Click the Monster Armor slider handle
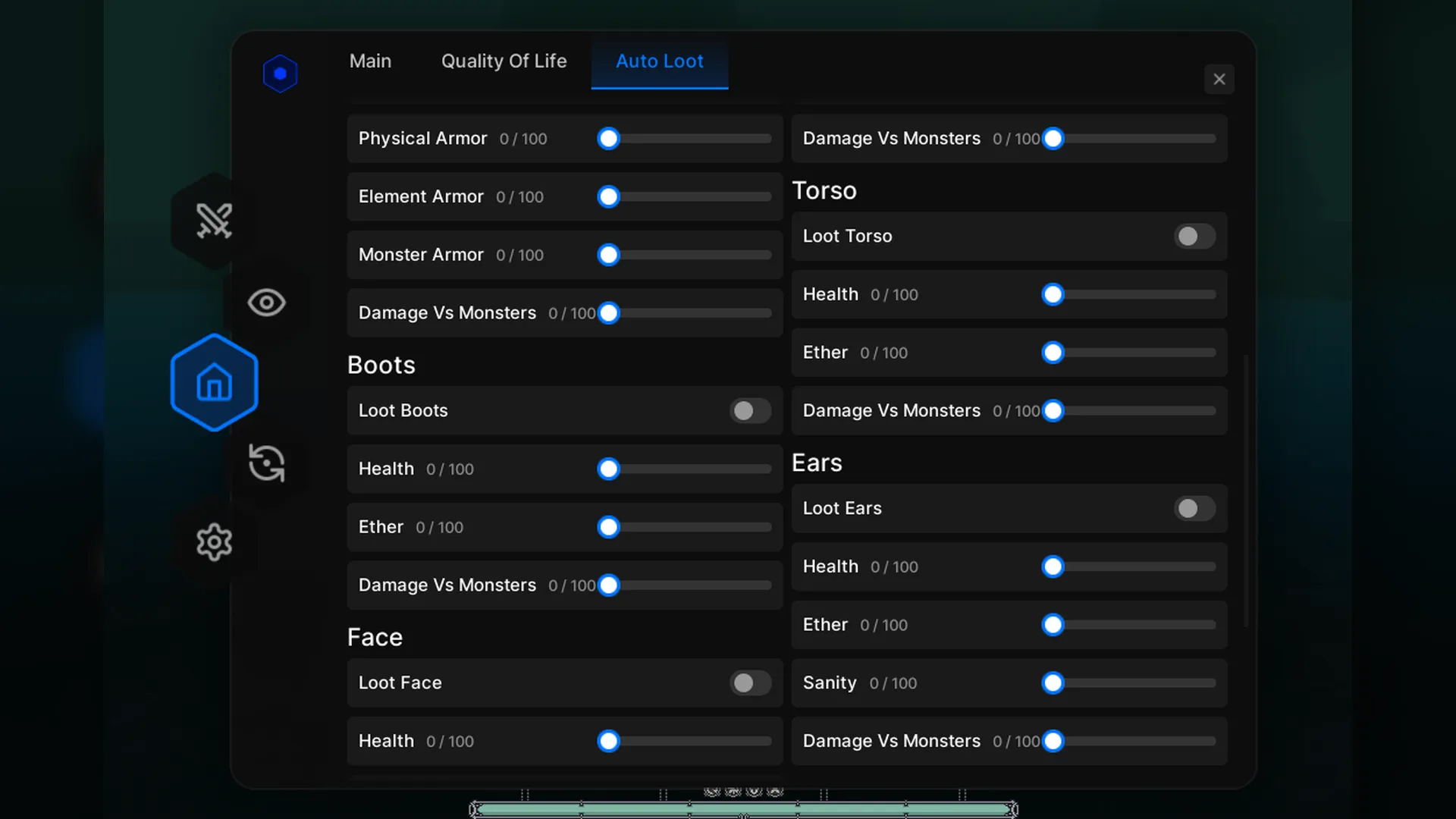 (x=608, y=255)
